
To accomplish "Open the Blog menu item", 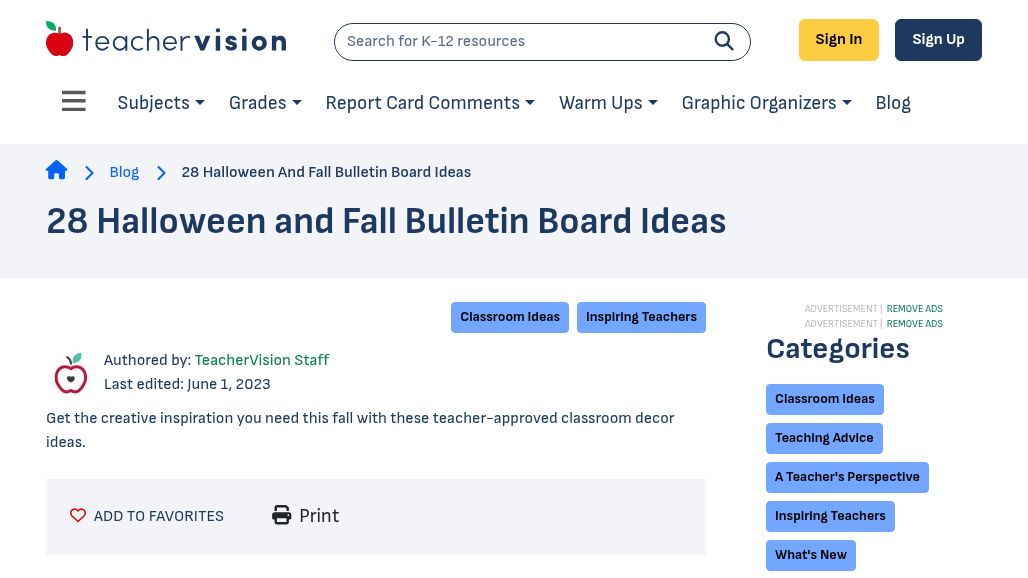I will coord(893,103).
